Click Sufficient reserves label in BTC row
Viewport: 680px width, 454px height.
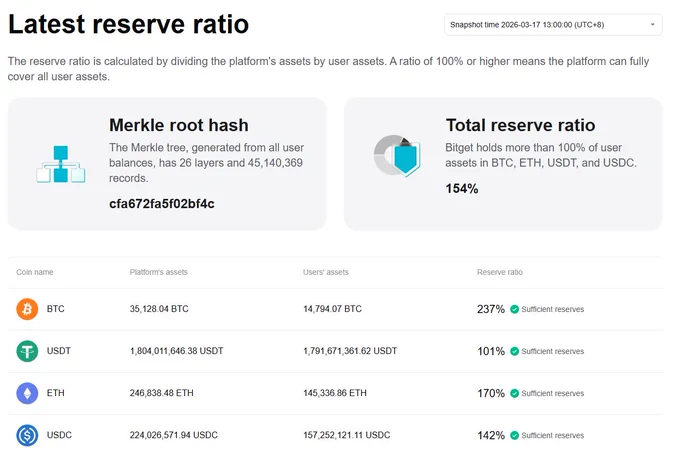(552, 309)
